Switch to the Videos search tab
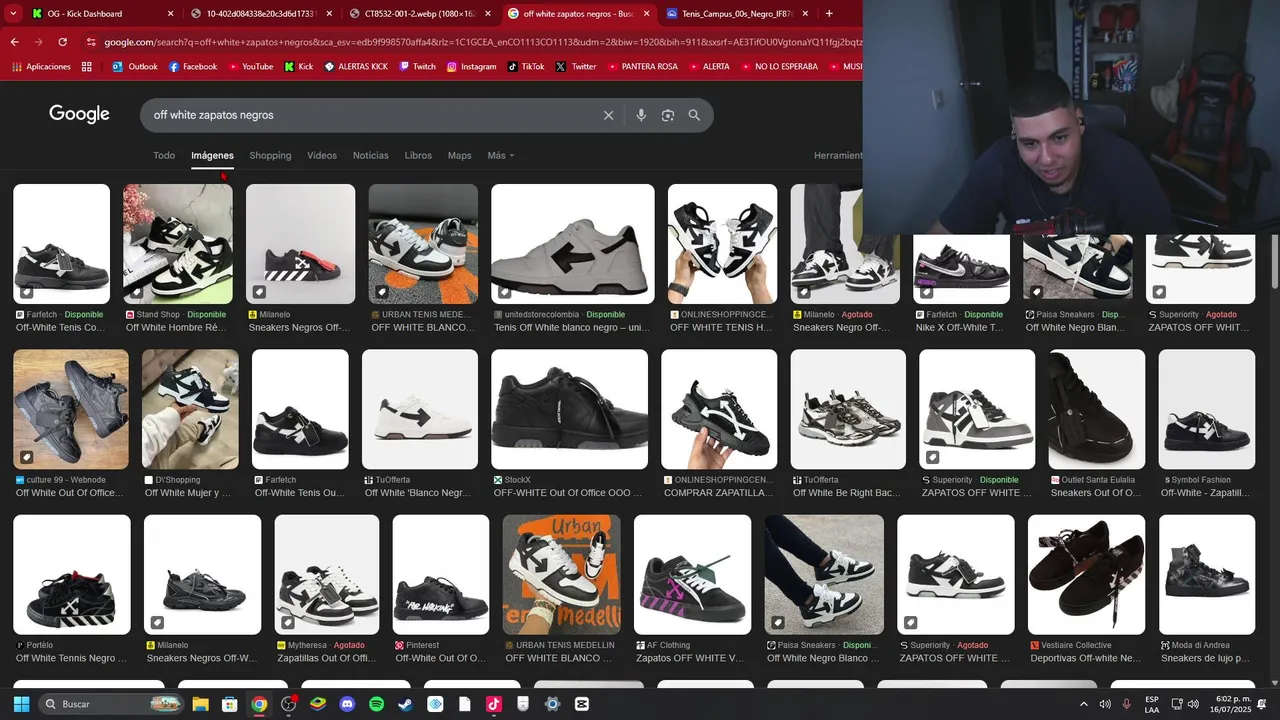The width and height of the screenshot is (1280, 720). 322,155
